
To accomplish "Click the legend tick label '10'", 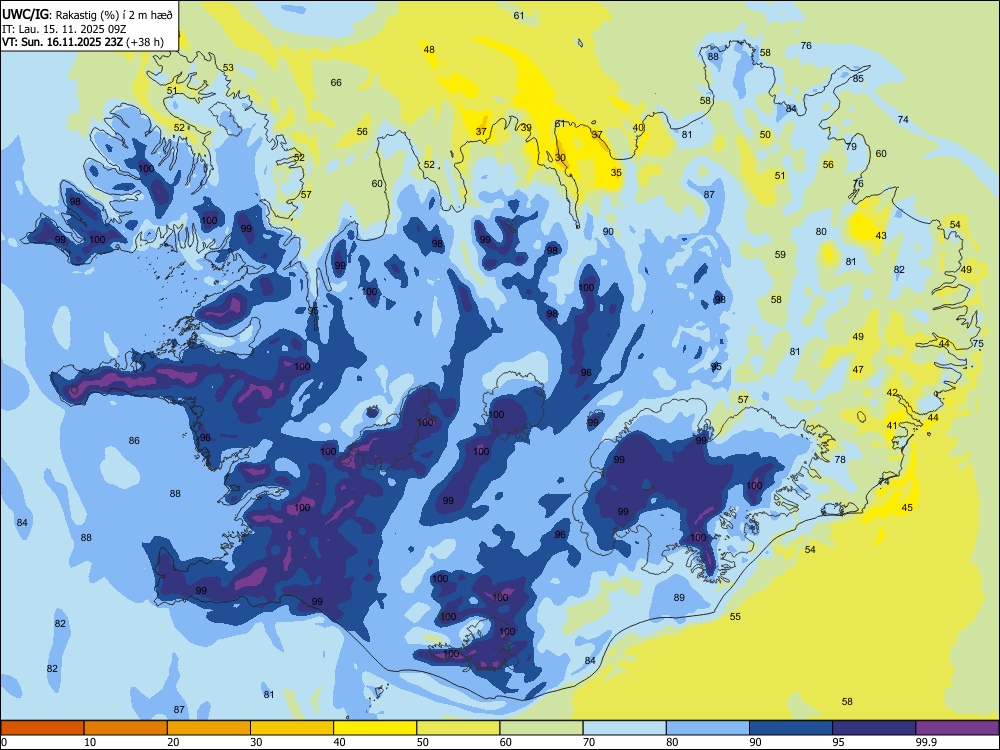I will pos(90,742).
